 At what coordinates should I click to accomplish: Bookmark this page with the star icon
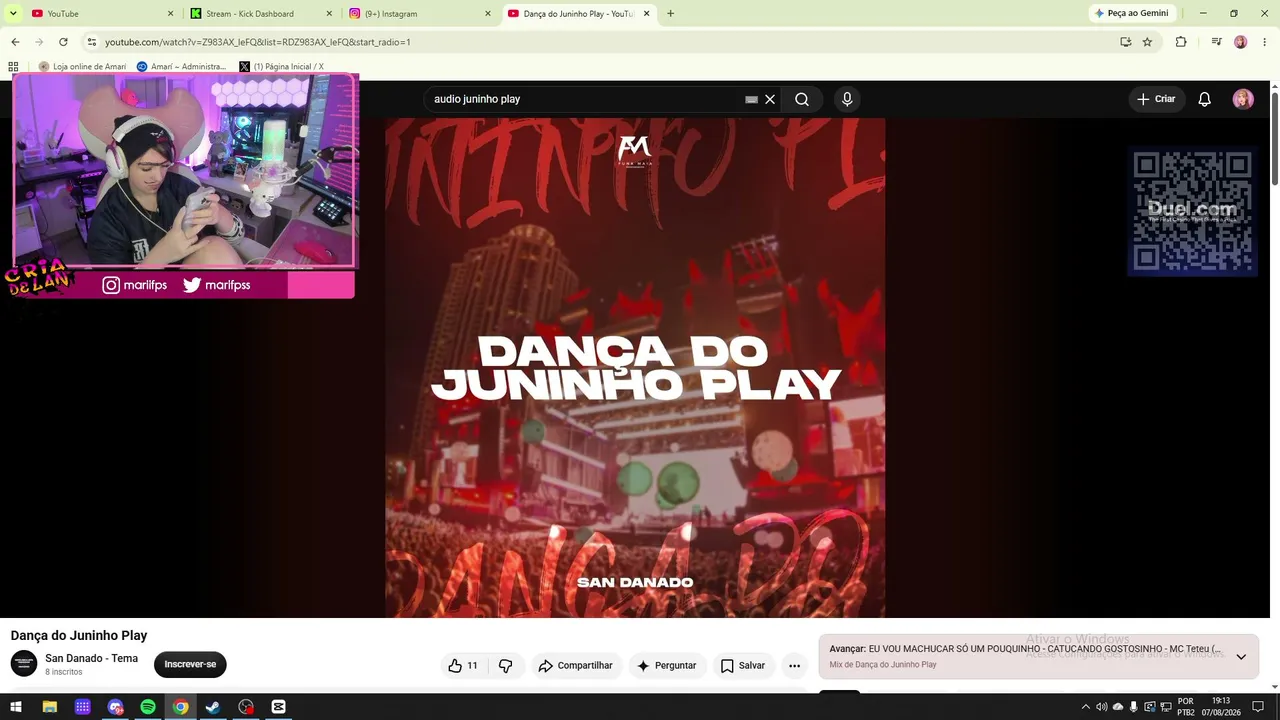[1147, 42]
